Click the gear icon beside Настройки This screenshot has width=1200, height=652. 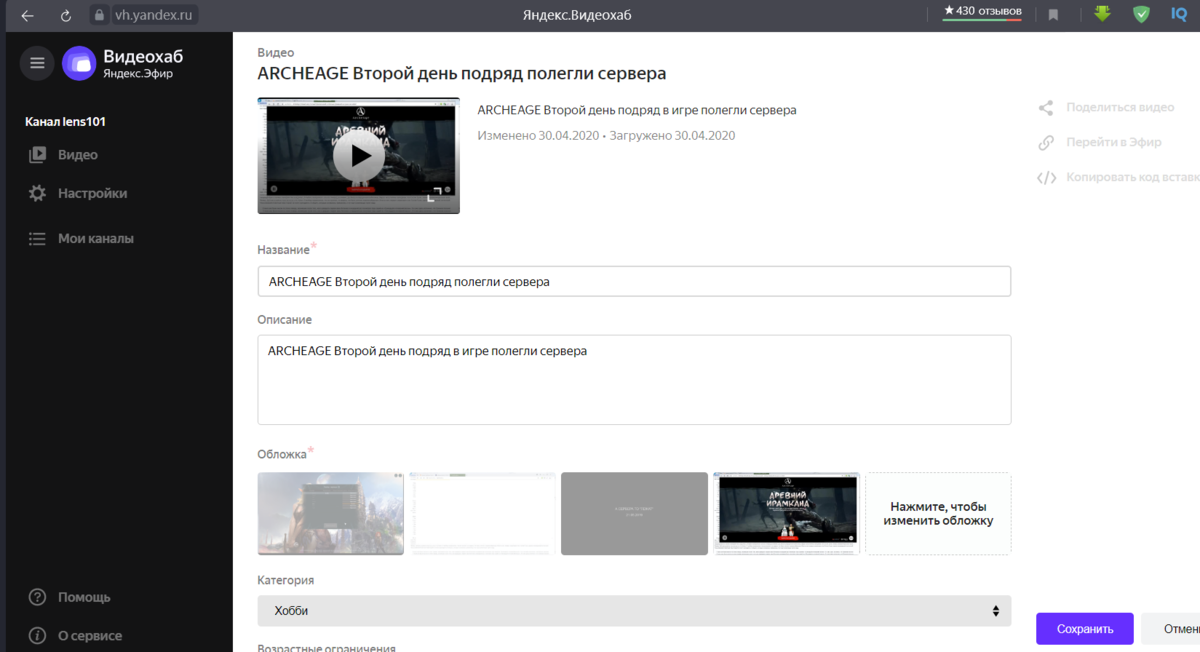pyautogui.click(x=37, y=193)
